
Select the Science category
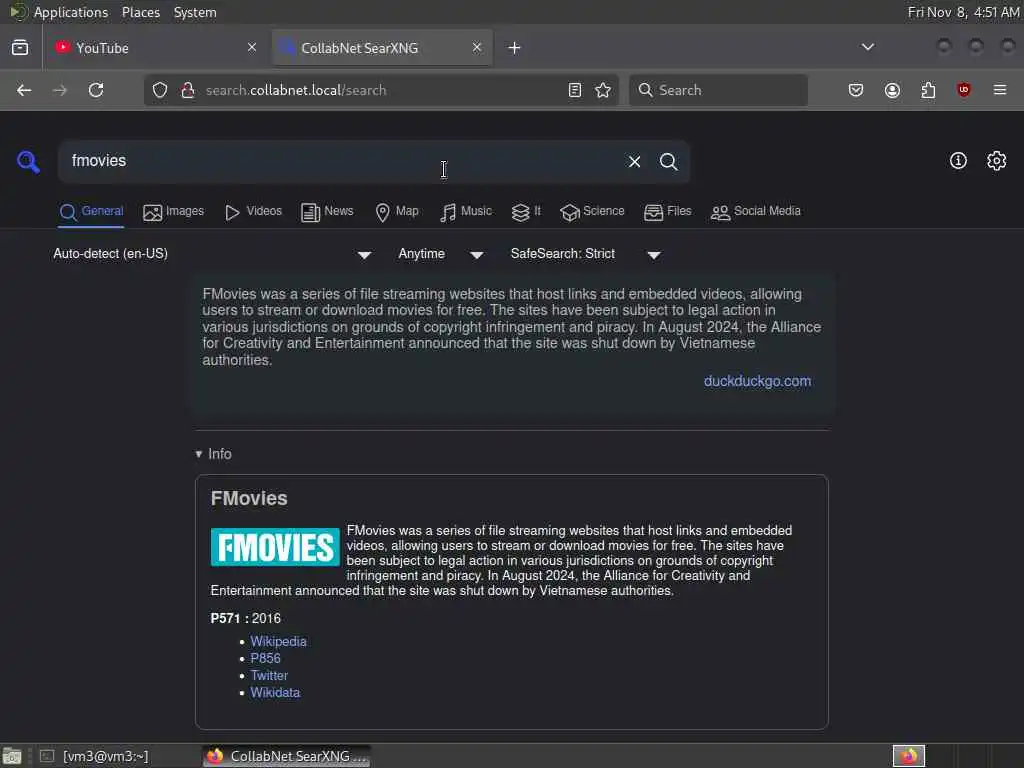coord(592,212)
